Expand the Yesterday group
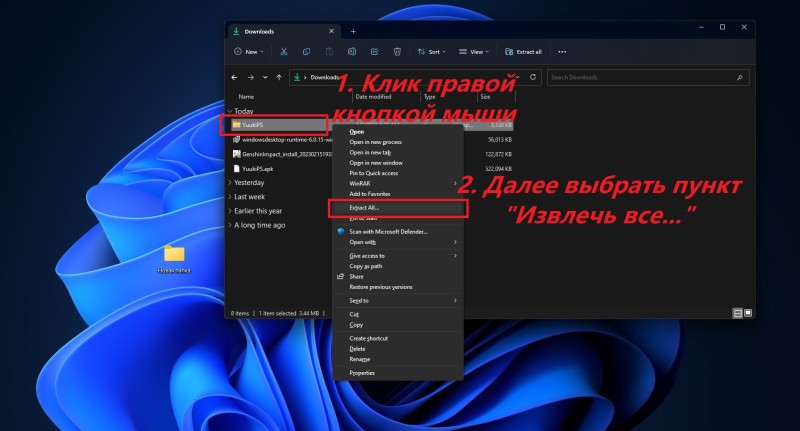 point(249,183)
